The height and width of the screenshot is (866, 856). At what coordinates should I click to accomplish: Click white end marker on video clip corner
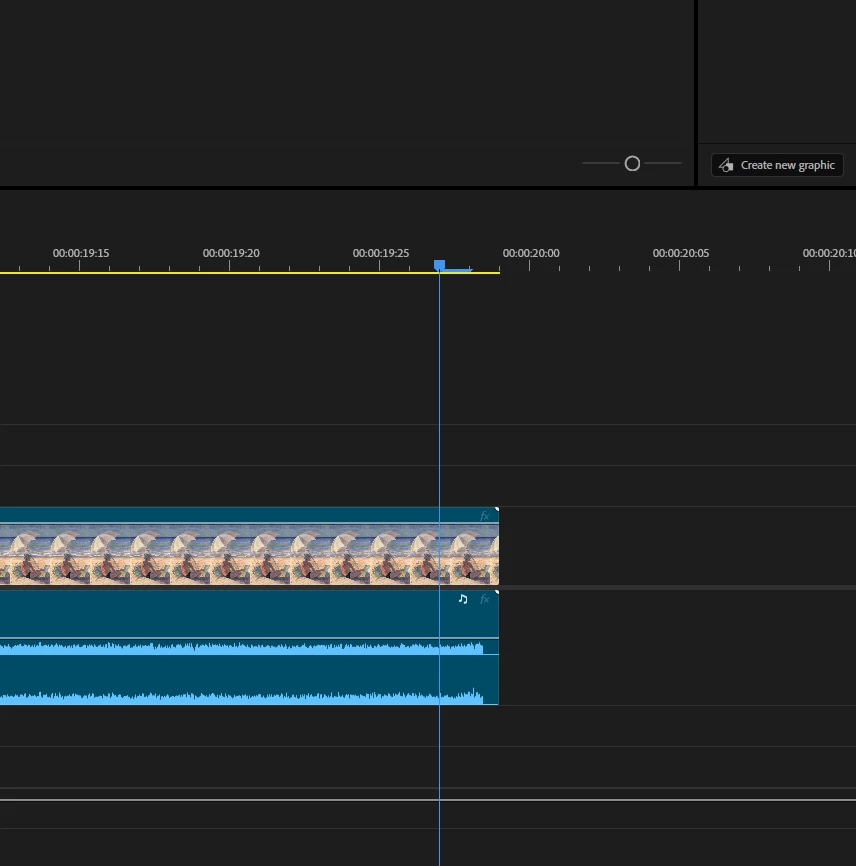point(497,509)
